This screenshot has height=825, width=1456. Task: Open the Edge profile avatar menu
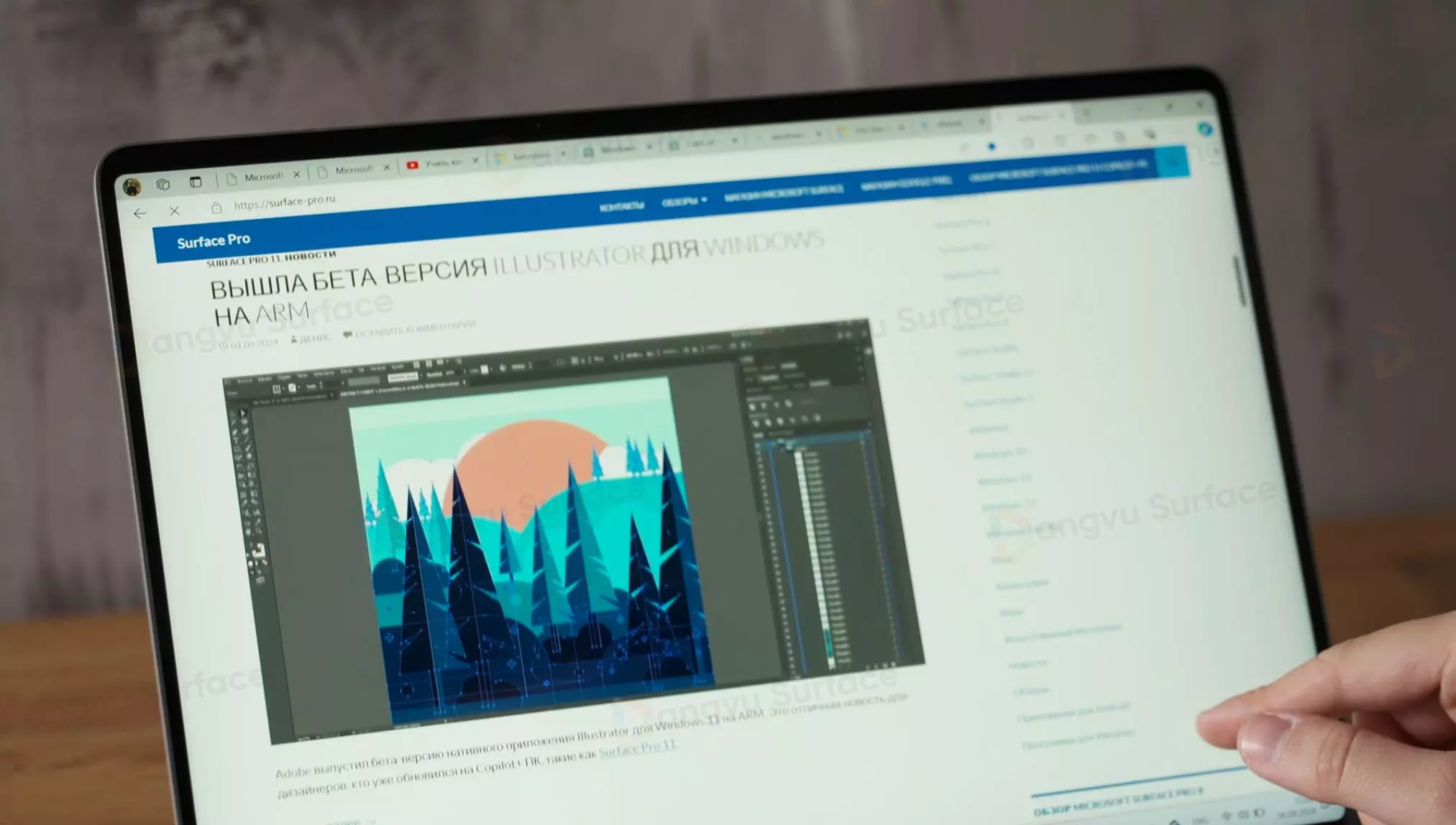pyautogui.click(x=132, y=187)
